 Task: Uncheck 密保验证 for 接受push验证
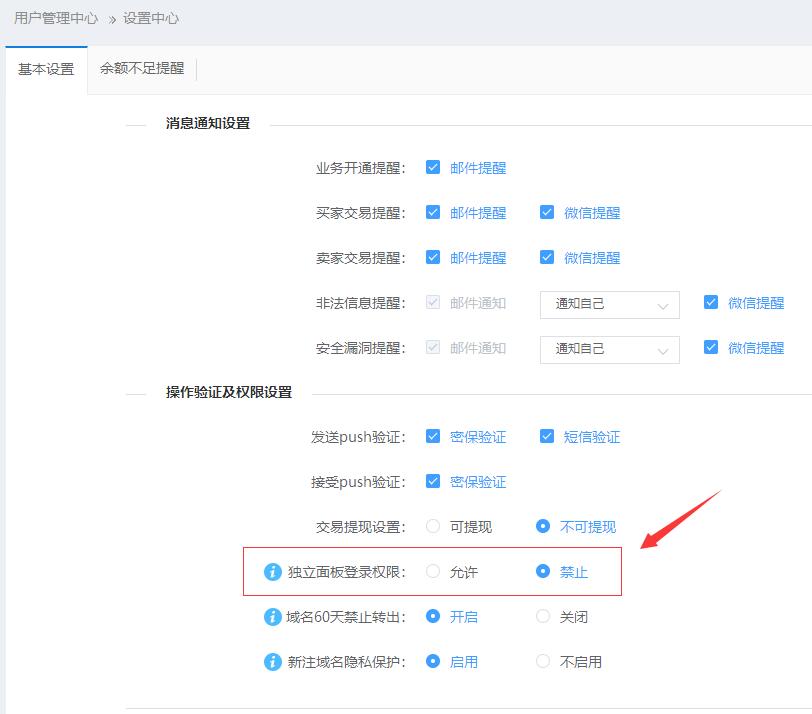click(x=434, y=481)
